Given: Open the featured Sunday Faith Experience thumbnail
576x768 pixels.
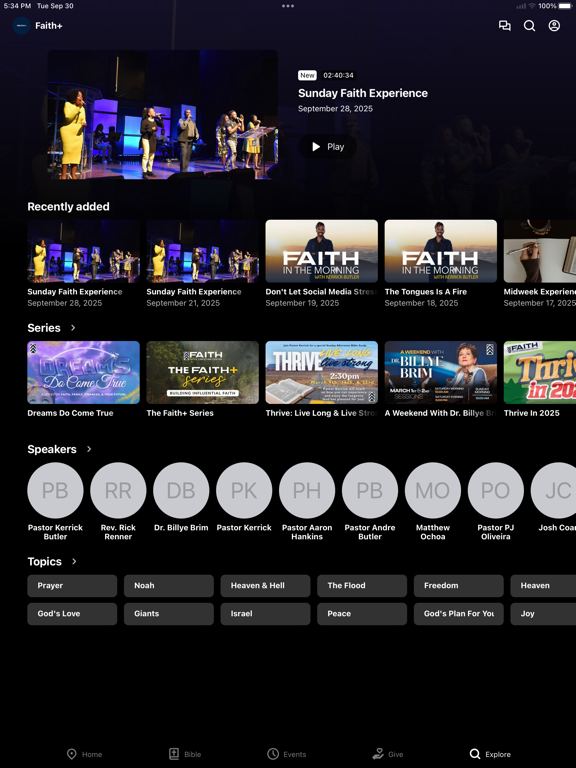Looking at the screenshot, I should pos(163,115).
